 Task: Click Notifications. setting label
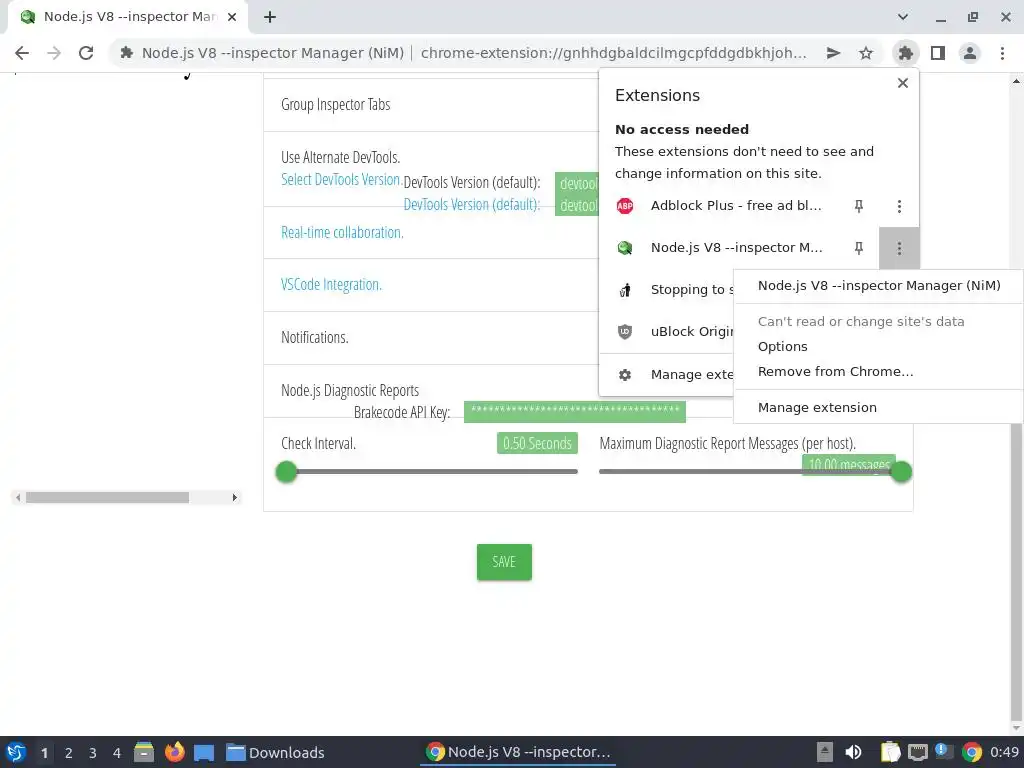[x=315, y=338]
